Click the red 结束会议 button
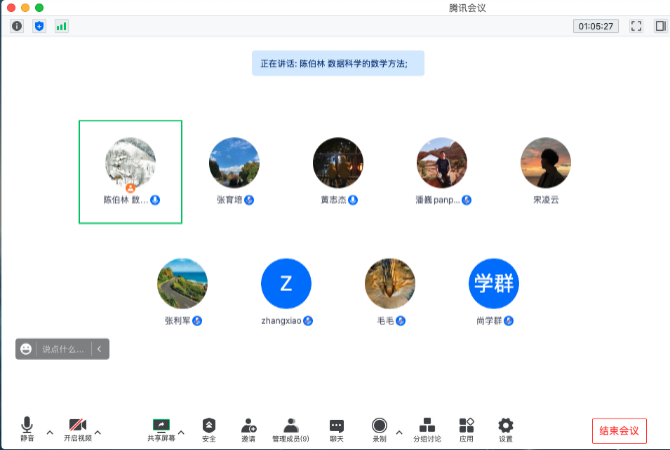The width and height of the screenshot is (670, 450). click(x=618, y=430)
